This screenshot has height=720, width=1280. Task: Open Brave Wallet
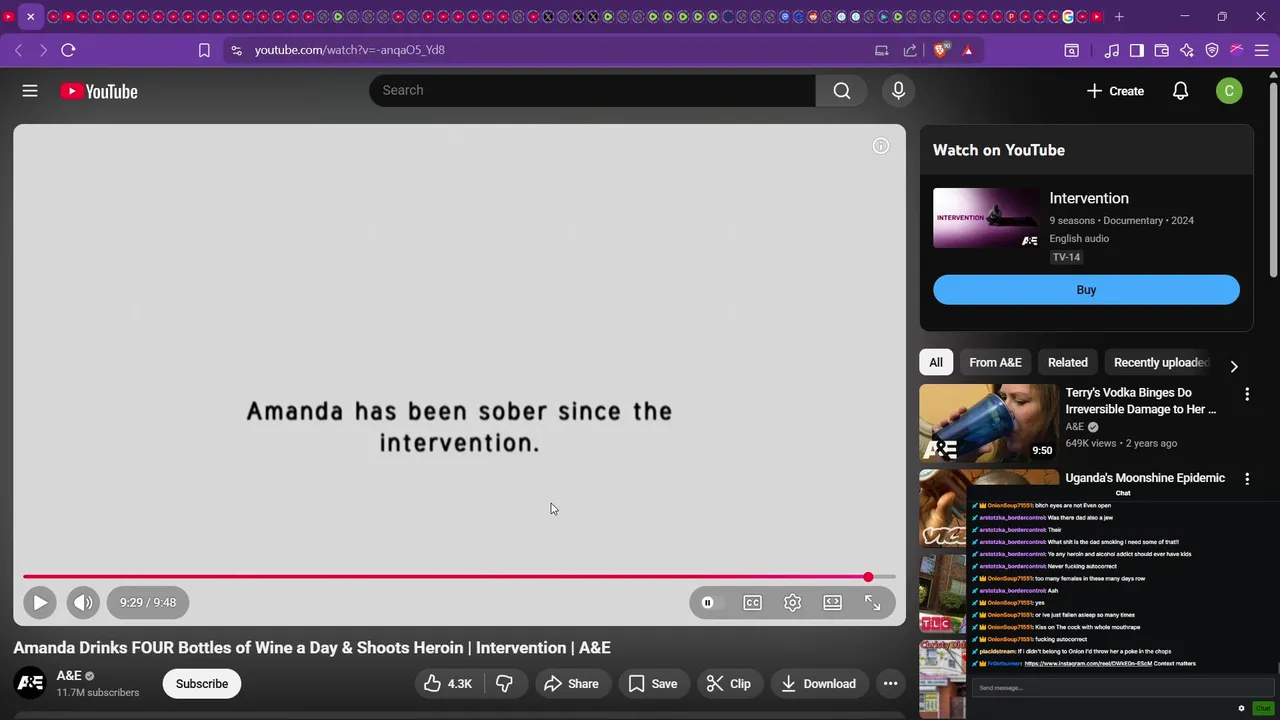coord(1162,50)
